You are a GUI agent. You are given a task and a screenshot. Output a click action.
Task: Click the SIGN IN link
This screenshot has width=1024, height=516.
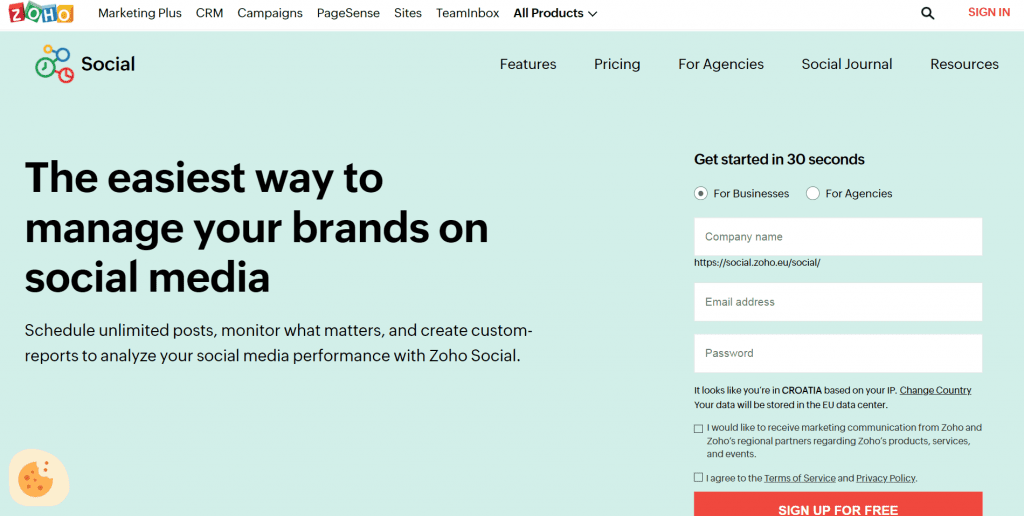point(989,12)
